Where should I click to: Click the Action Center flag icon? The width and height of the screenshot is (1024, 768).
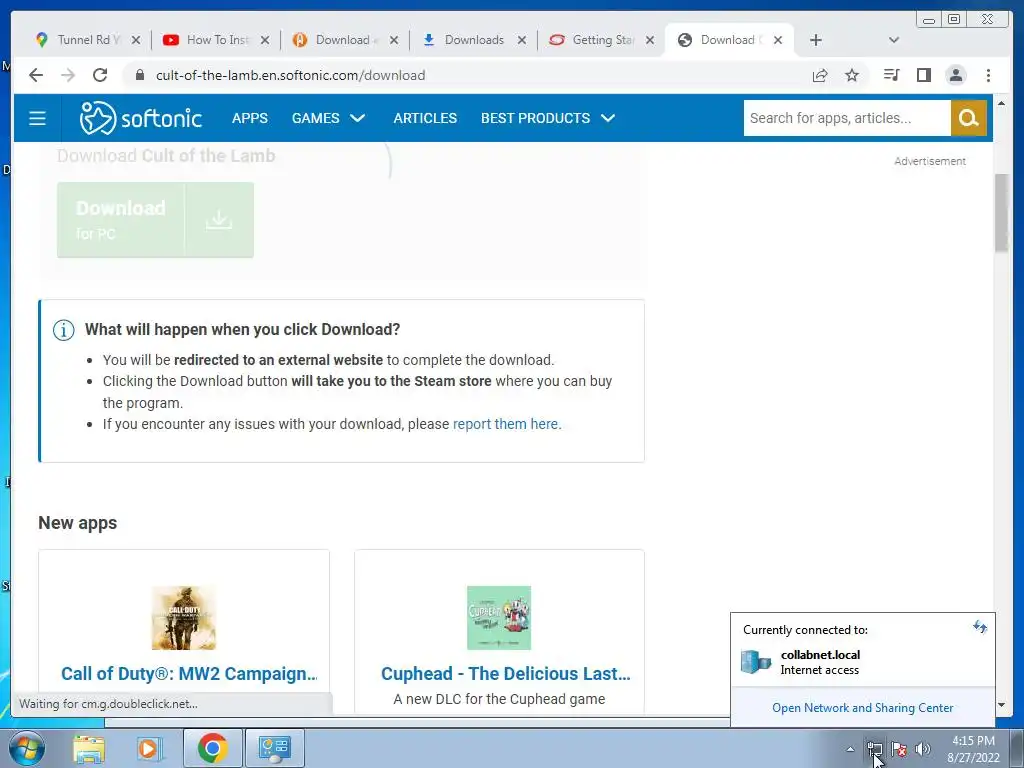pos(899,749)
